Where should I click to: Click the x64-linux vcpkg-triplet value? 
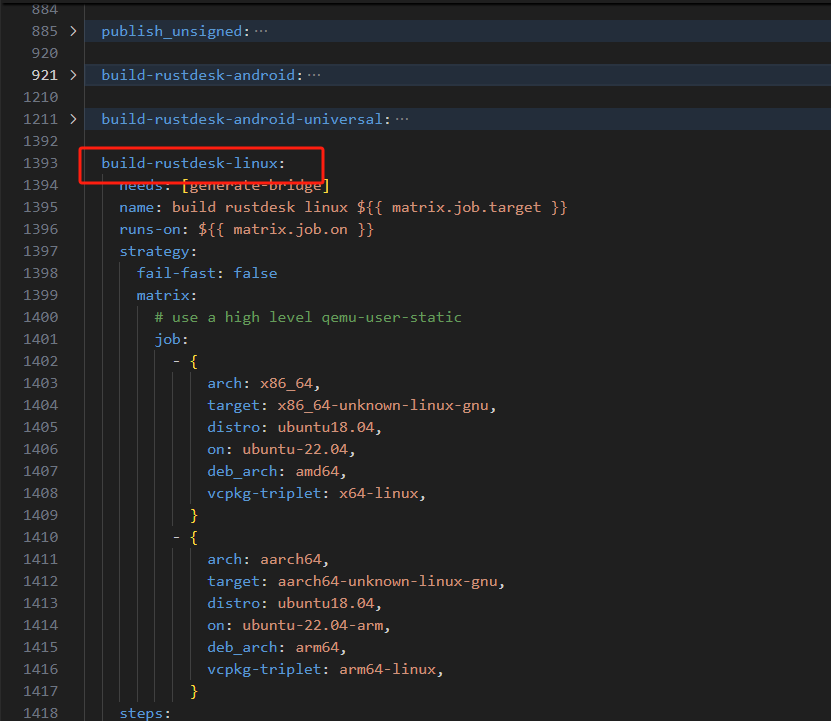(x=378, y=494)
